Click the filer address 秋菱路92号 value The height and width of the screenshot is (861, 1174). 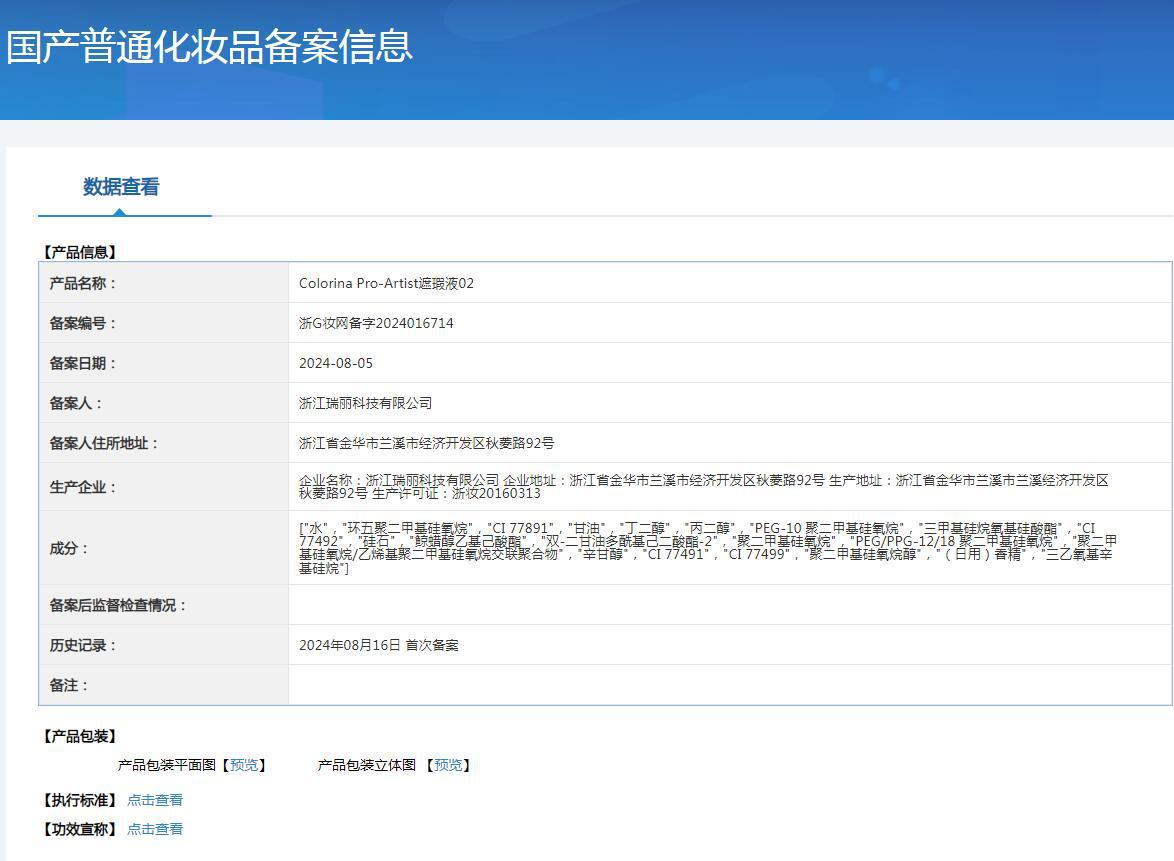coord(426,443)
